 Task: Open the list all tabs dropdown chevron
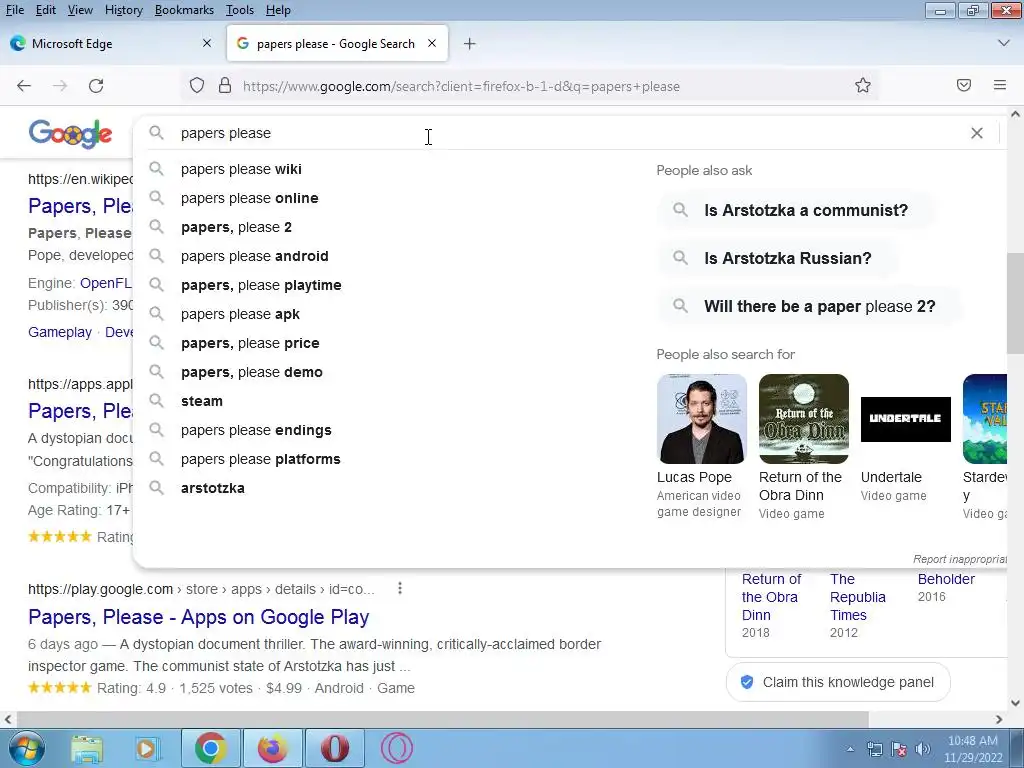tap(1004, 43)
